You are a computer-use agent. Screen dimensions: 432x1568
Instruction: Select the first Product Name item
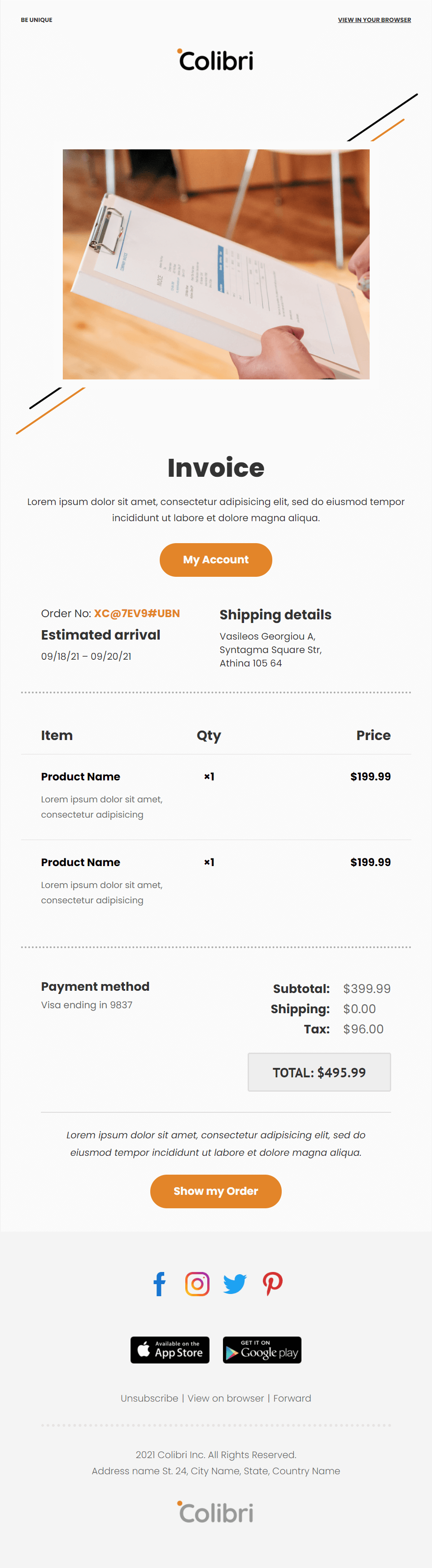80,776
